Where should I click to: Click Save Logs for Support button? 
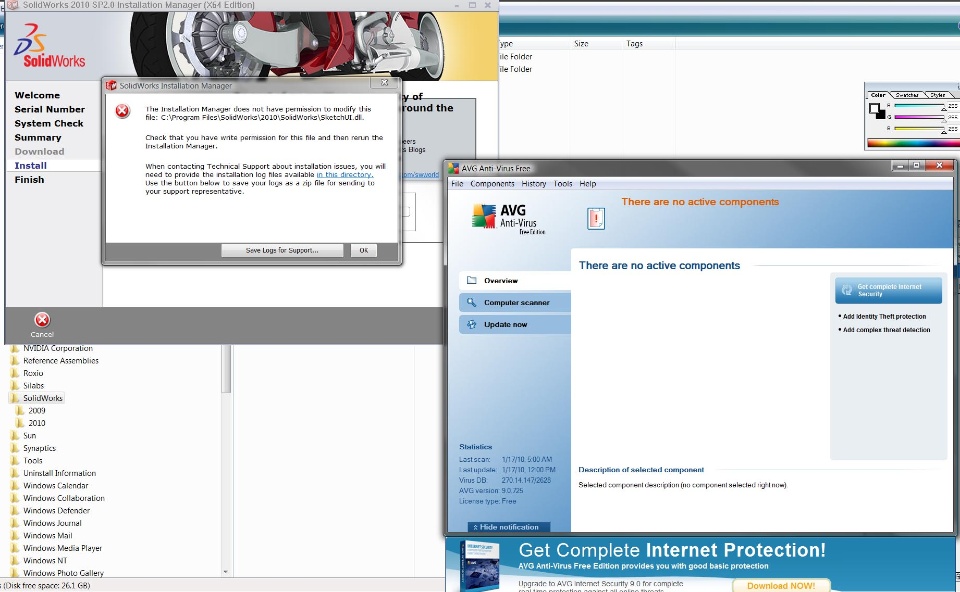coord(282,250)
